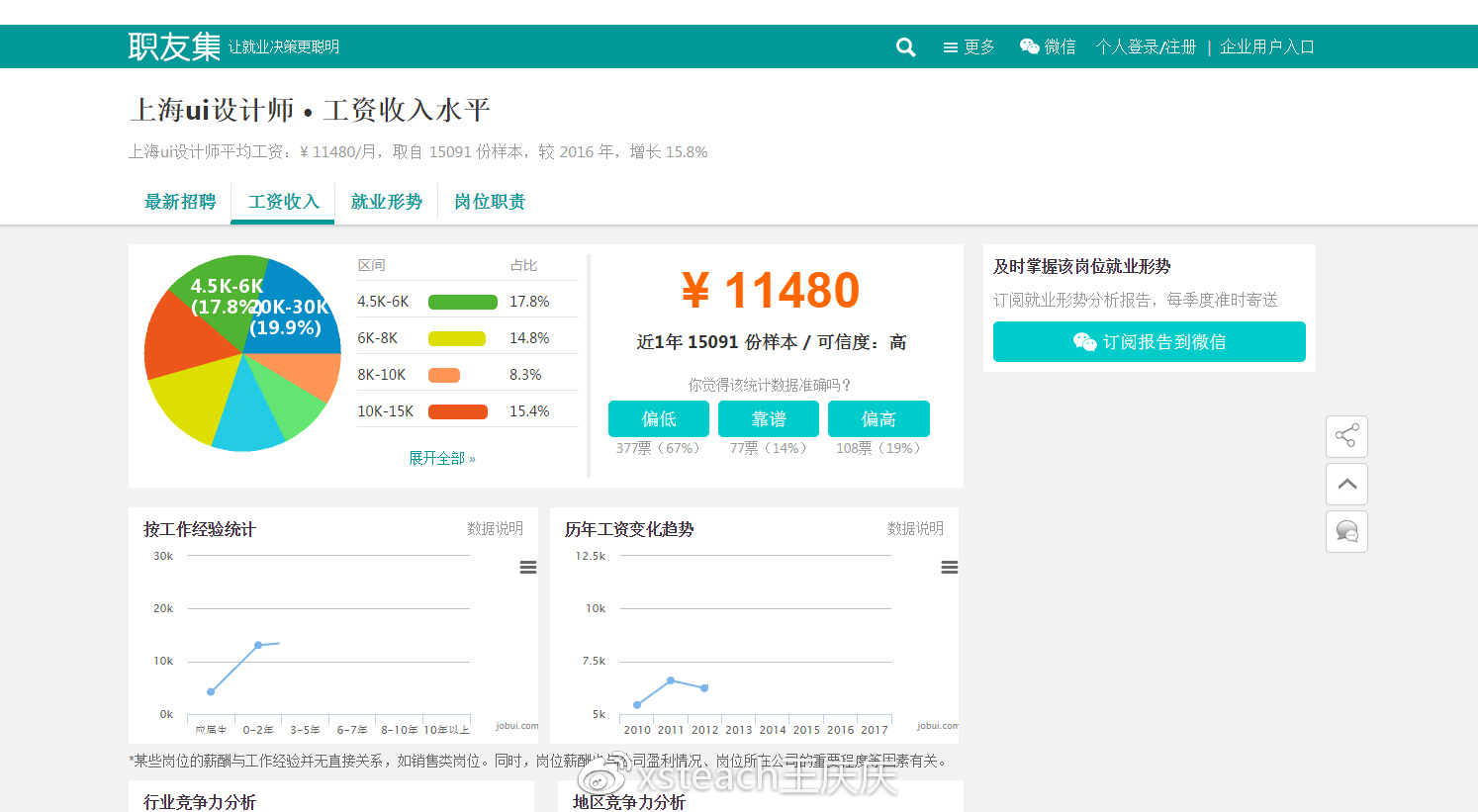Open the 历年工资变化趋势 chart hamburger menu
1478x812 pixels.
[950, 568]
